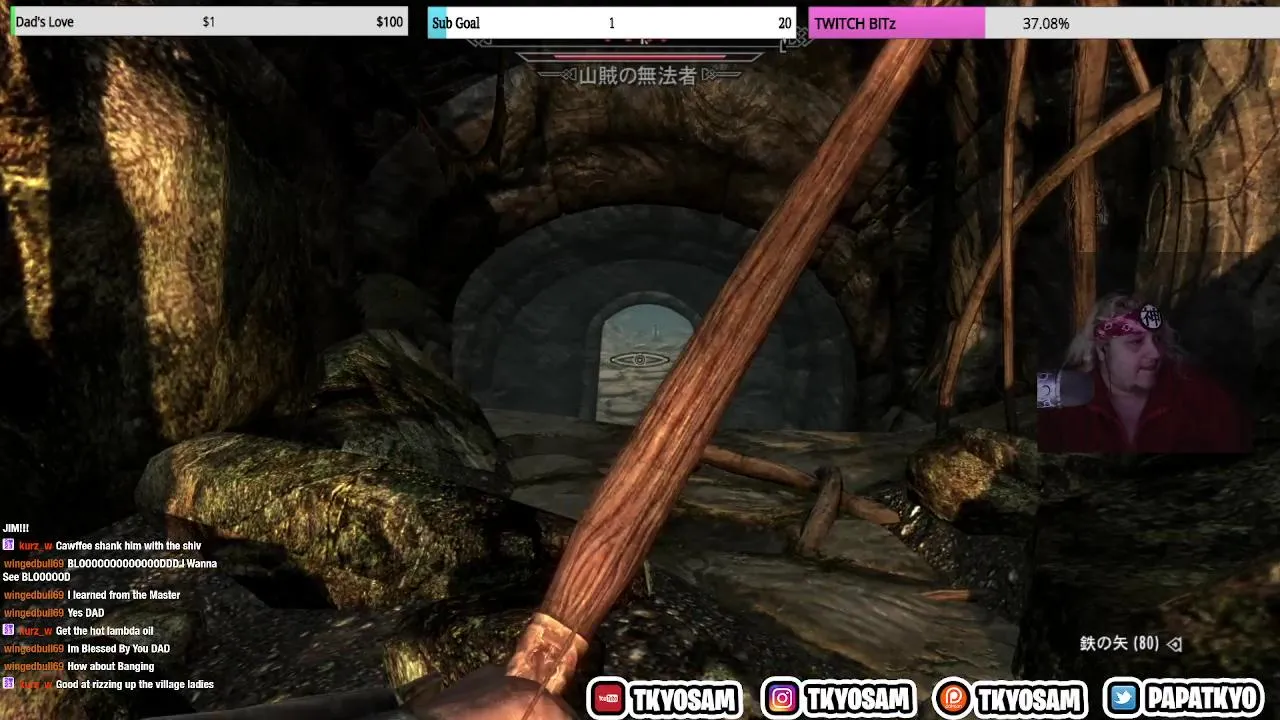This screenshot has width=1280, height=720.
Task: Click the 鉄の矢 (80) ammo counter
Action: [1119, 644]
